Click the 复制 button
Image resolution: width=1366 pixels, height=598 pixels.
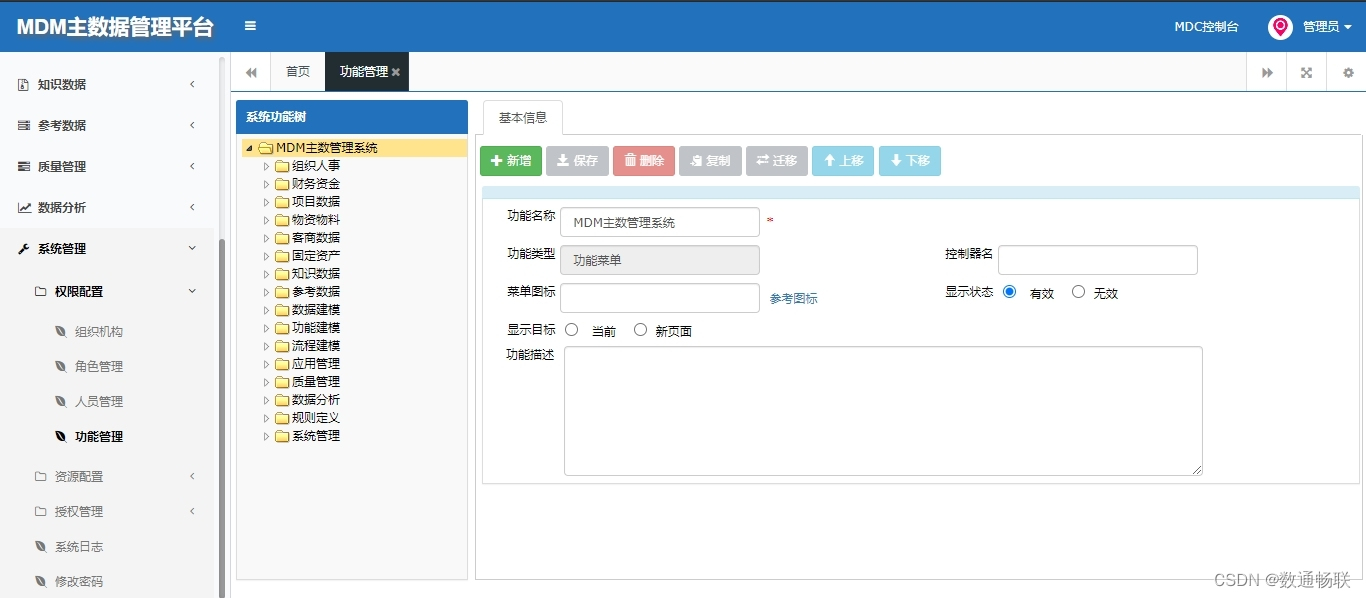pyautogui.click(x=710, y=161)
